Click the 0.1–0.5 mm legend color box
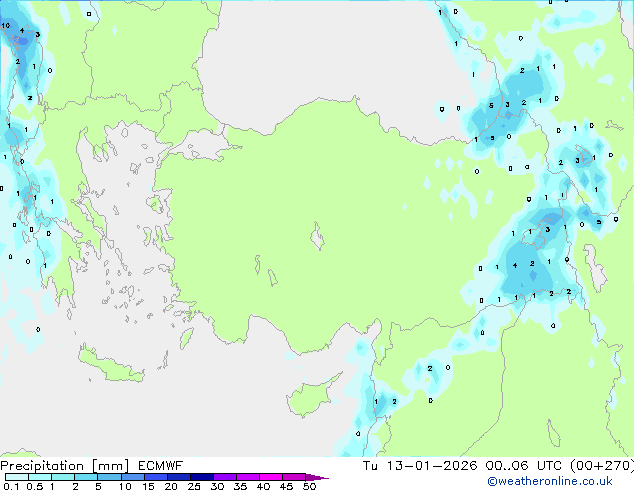The width and height of the screenshot is (634, 490). (17, 477)
